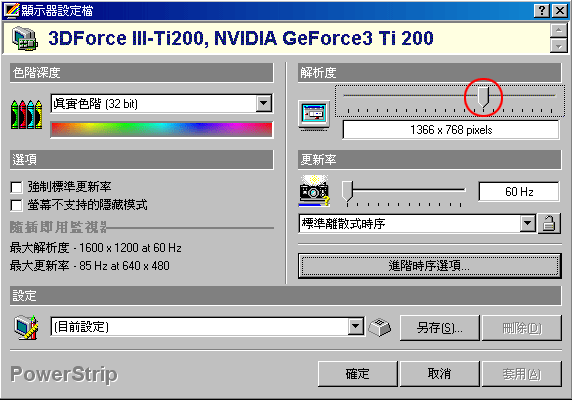Toggle the padlock icon beside timing dropdown

pyautogui.click(x=549, y=223)
